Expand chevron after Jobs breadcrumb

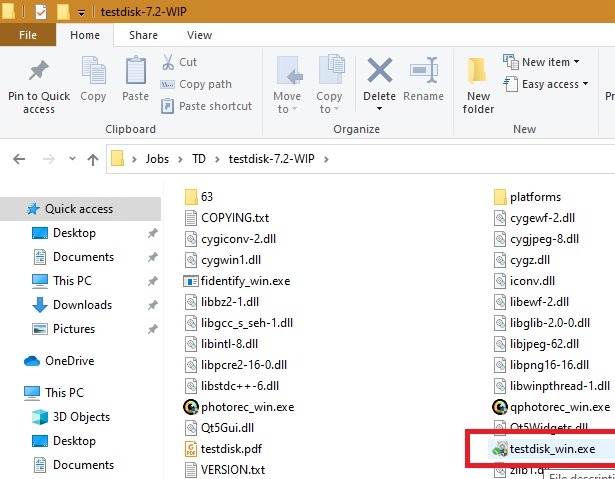pyautogui.click(x=180, y=159)
